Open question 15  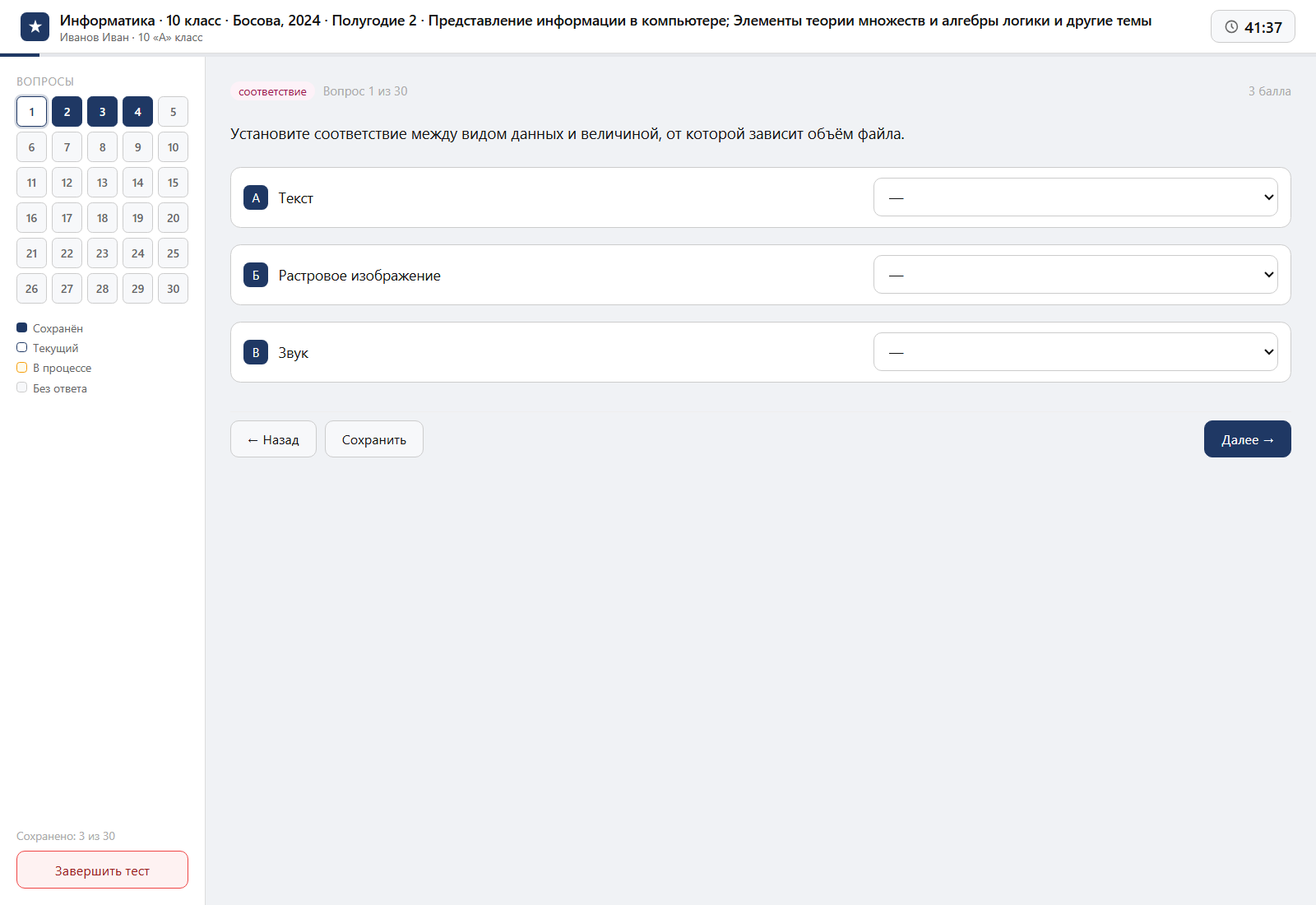pos(173,183)
